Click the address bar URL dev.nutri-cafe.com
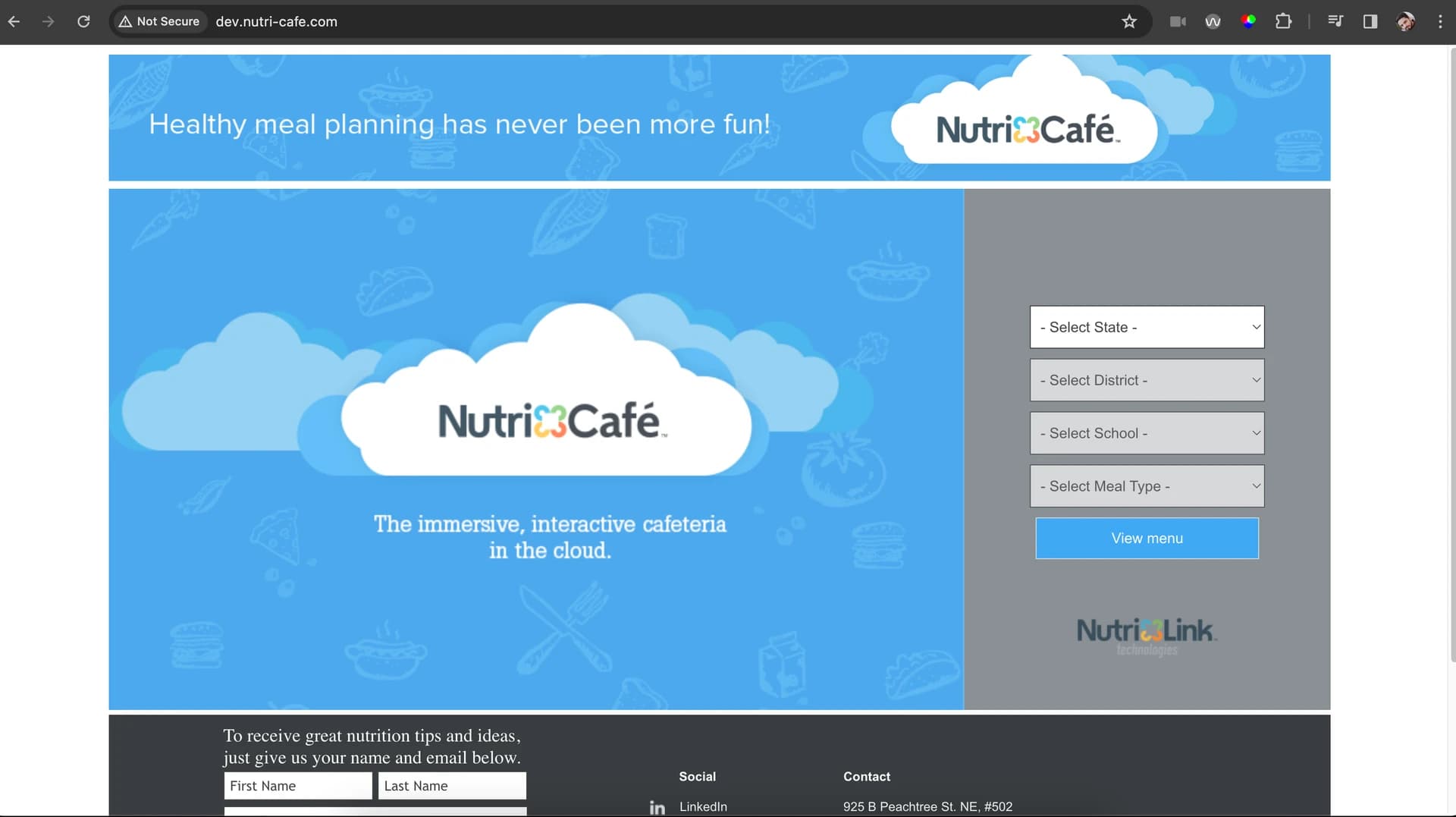This screenshot has height=817, width=1456. [x=276, y=21]
